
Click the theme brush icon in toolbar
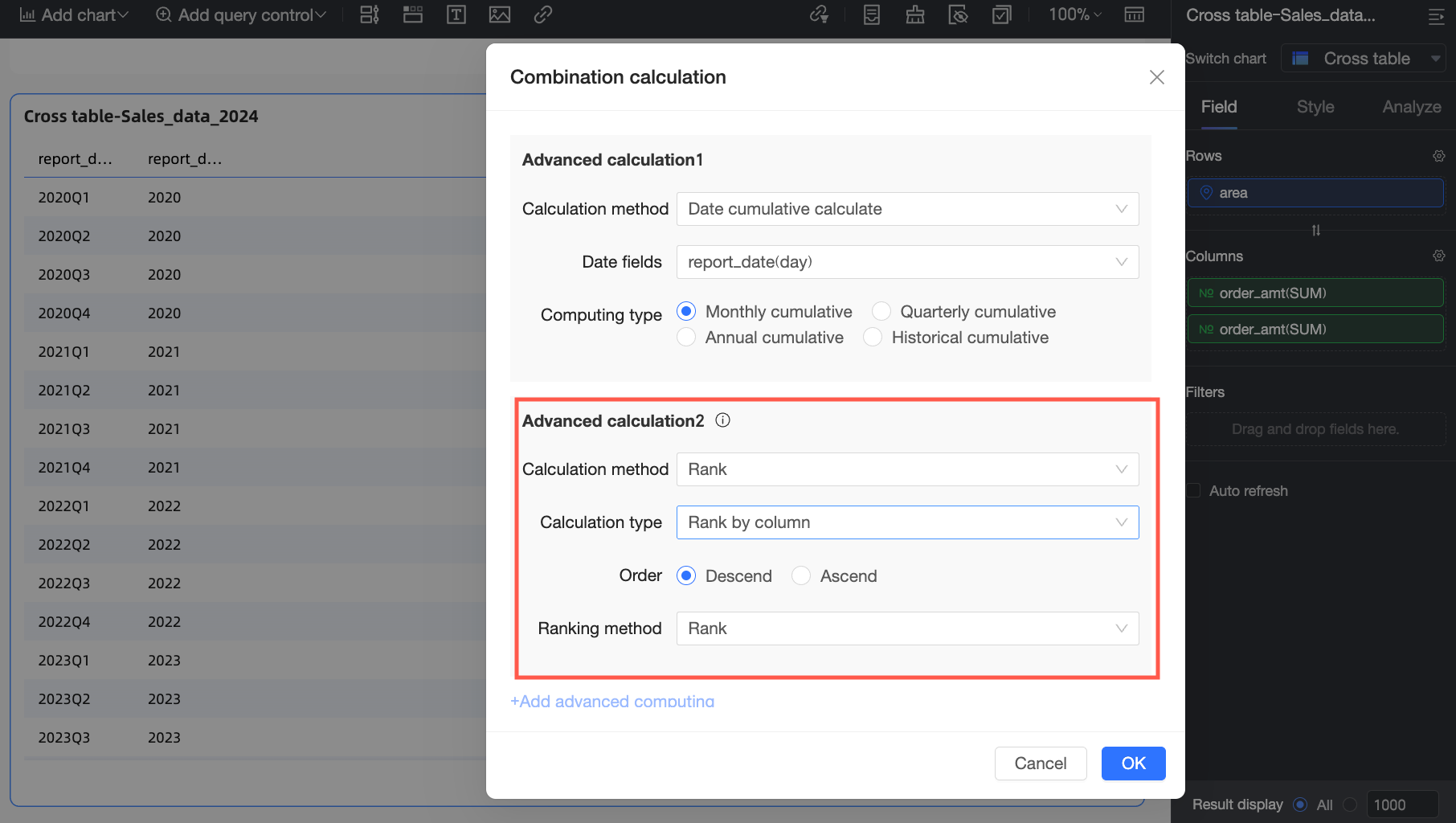(x=915, y=14)
